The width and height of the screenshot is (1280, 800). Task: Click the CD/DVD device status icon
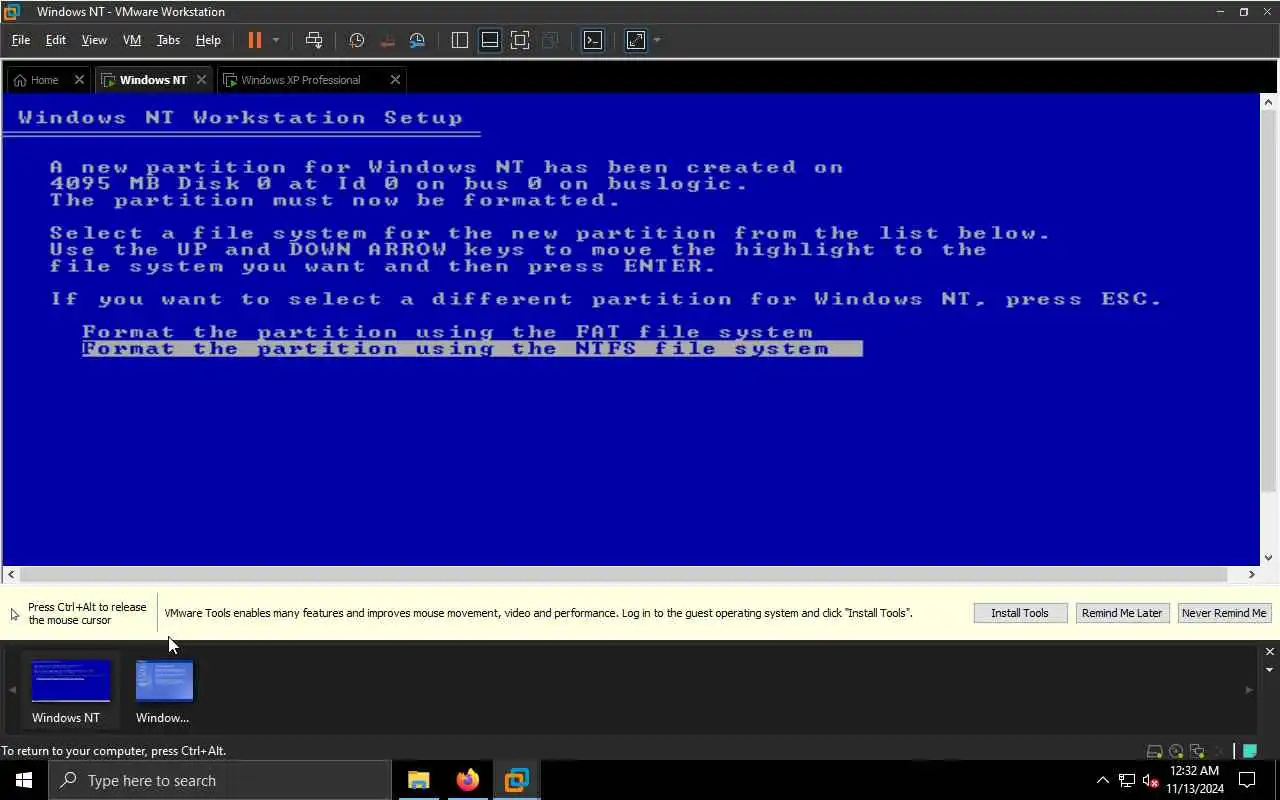pyautogui.click(x=1176, y=751)
